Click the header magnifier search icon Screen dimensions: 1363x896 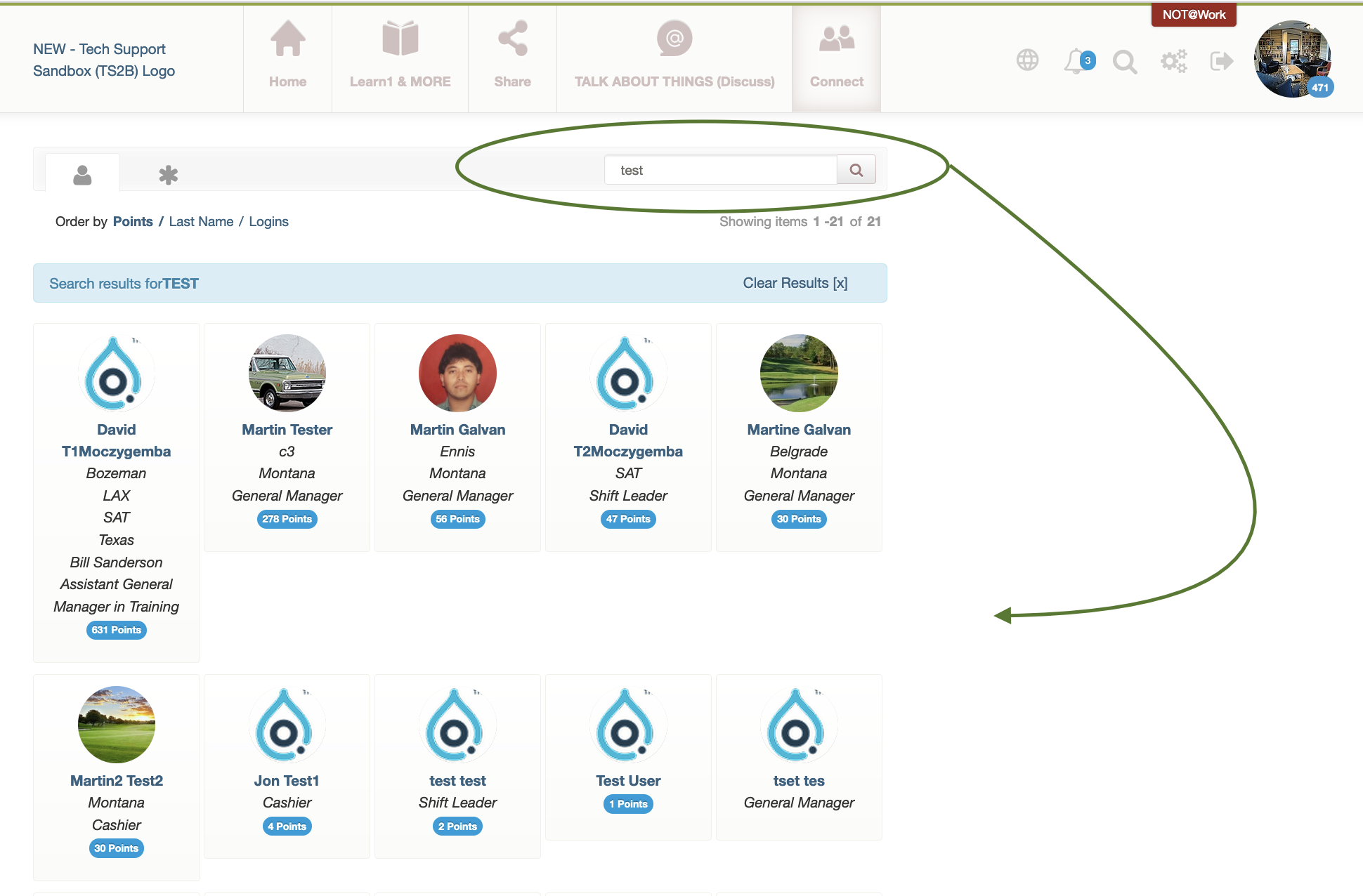click(x=1124, y=62)
